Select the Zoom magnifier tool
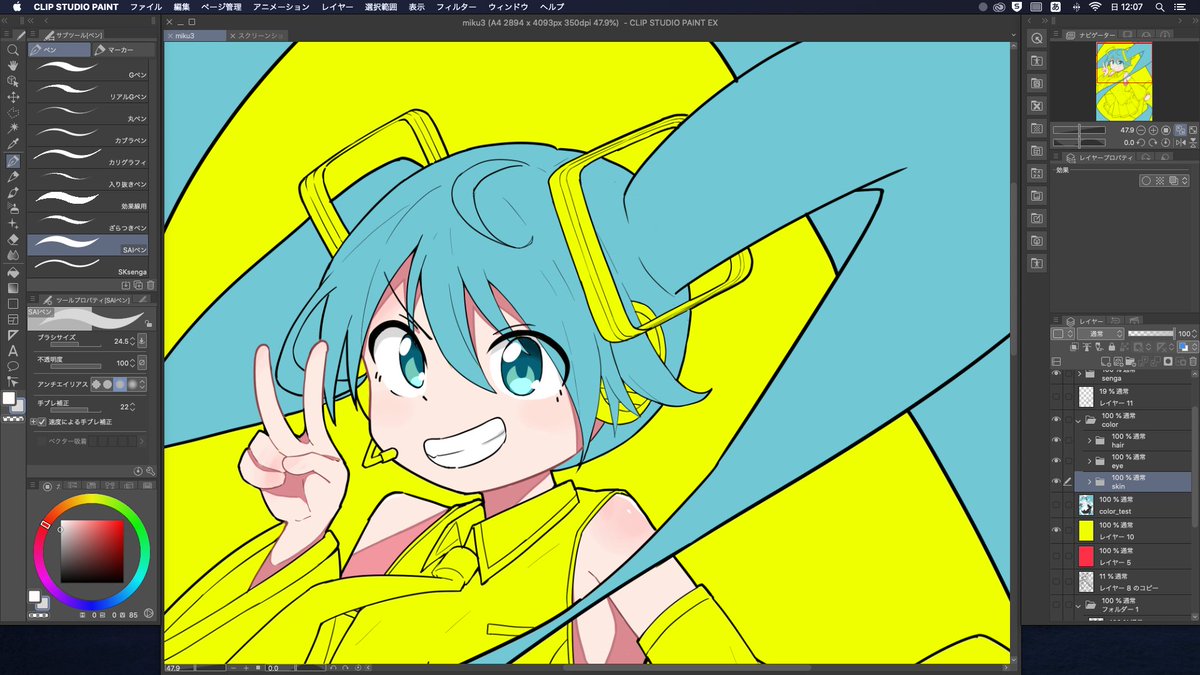Viewport: 1200px width, 675px height. 13,49
